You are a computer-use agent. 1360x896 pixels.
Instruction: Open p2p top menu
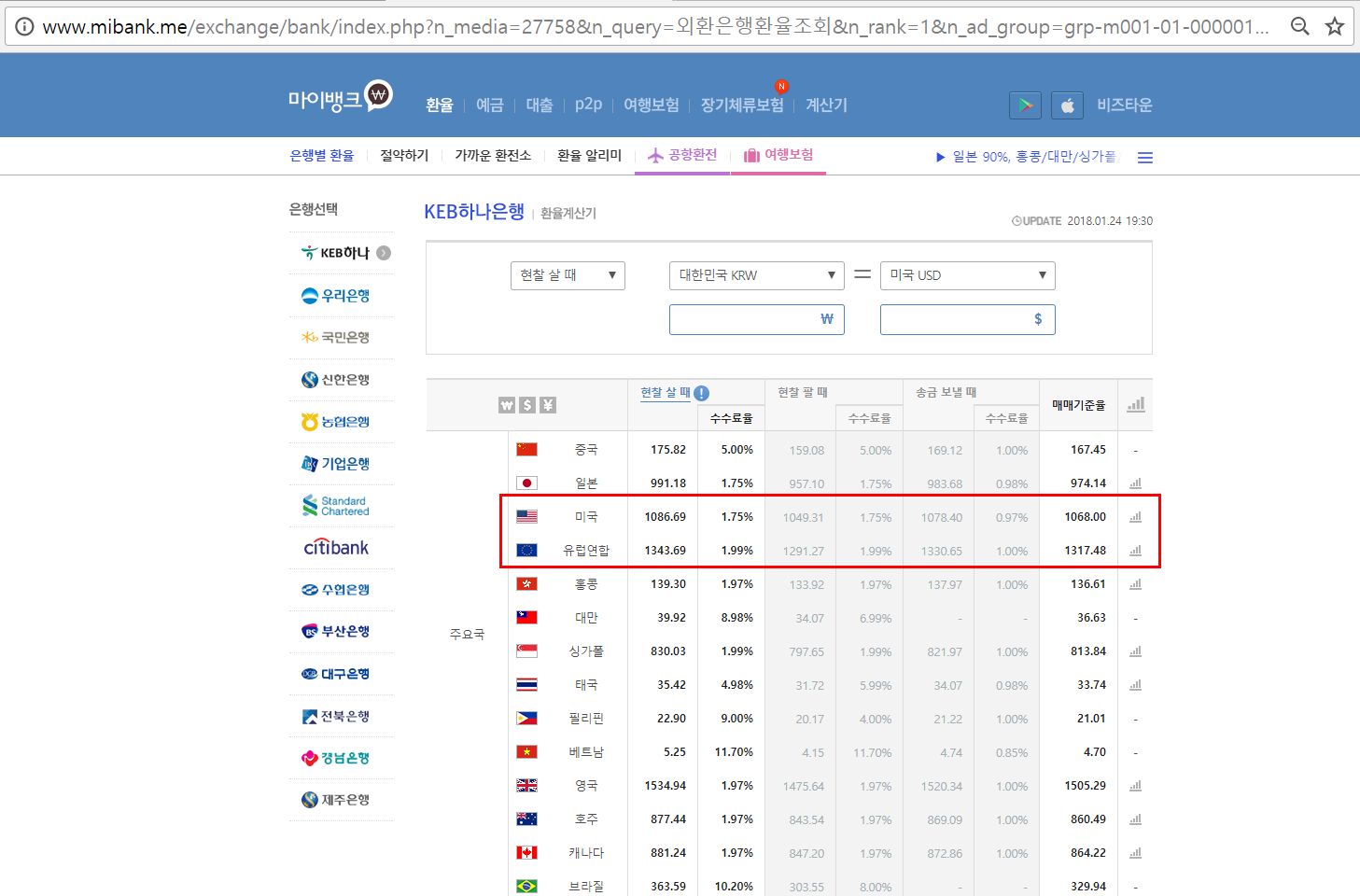click(588, 105)
